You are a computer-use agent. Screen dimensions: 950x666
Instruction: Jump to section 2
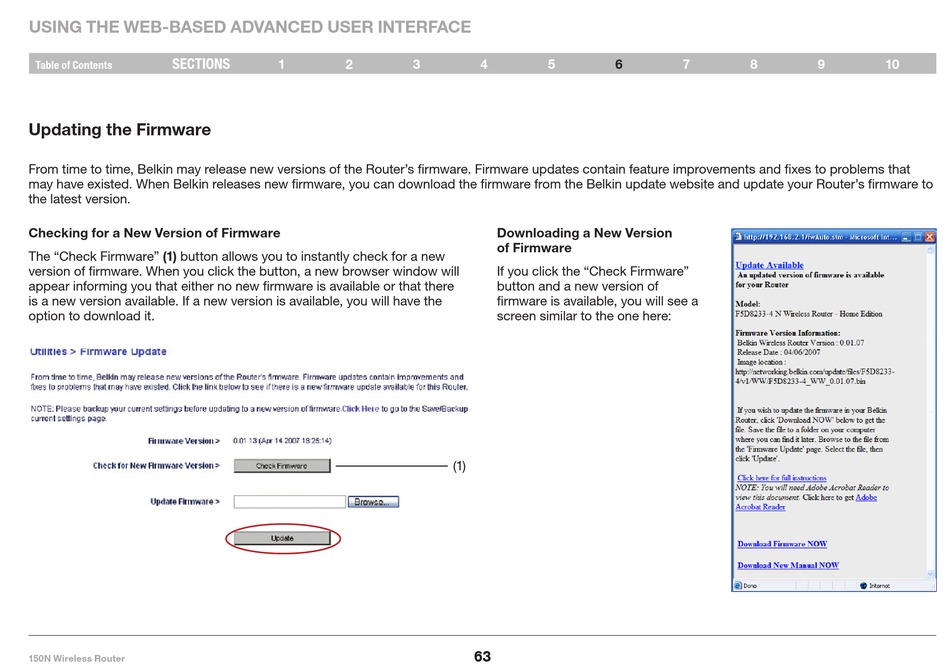[x=349, y=64]
